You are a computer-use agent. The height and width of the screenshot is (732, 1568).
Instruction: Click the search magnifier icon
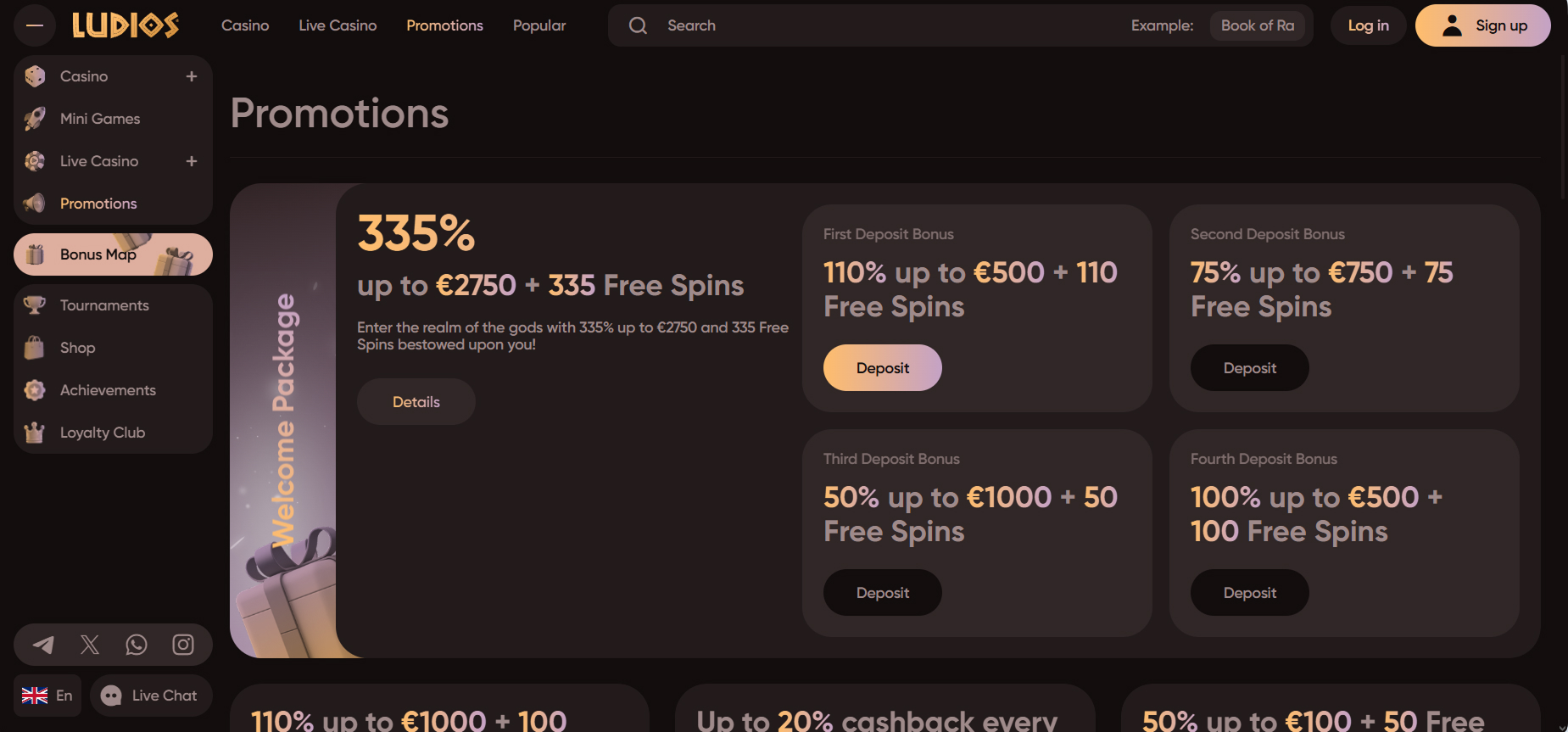coord(638,25)
